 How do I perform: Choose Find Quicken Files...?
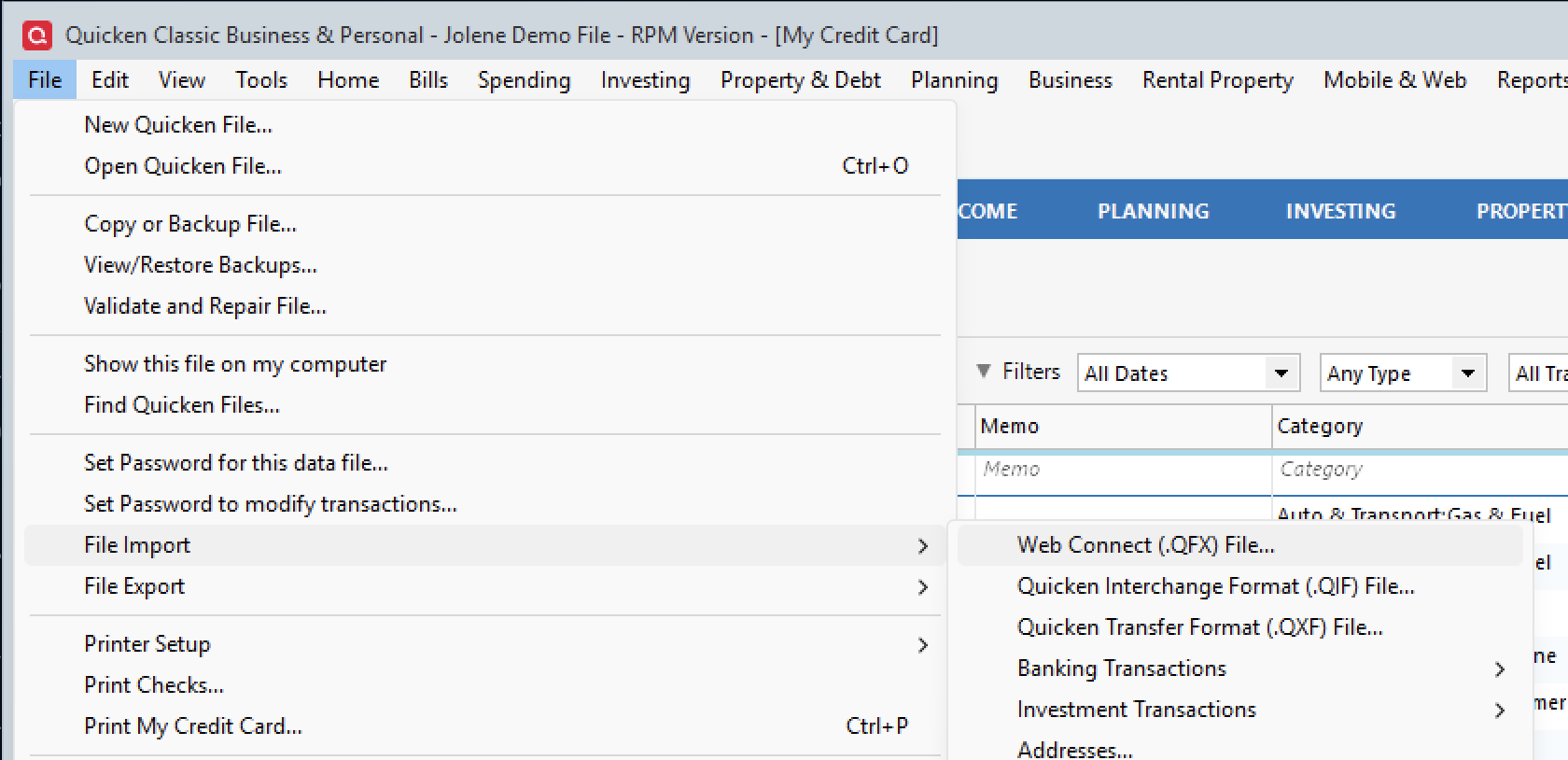[485, 405]
